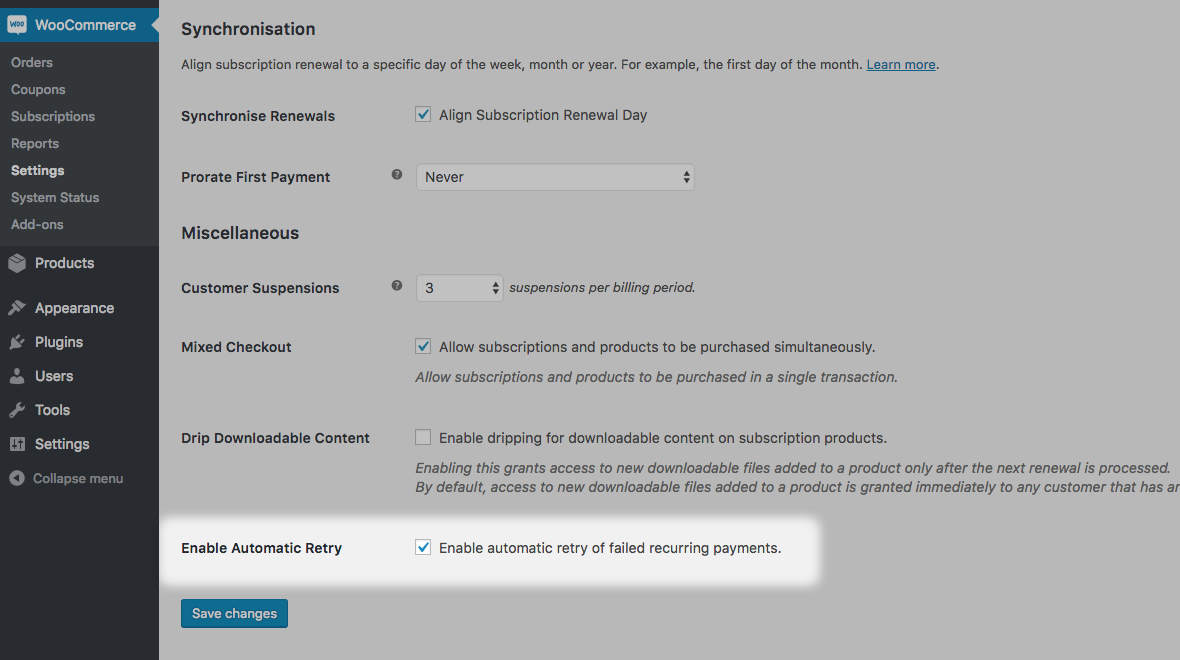Click the Settings sliders icon in sidebar
The image size is (1180, 660).
[x=17, y=444]
